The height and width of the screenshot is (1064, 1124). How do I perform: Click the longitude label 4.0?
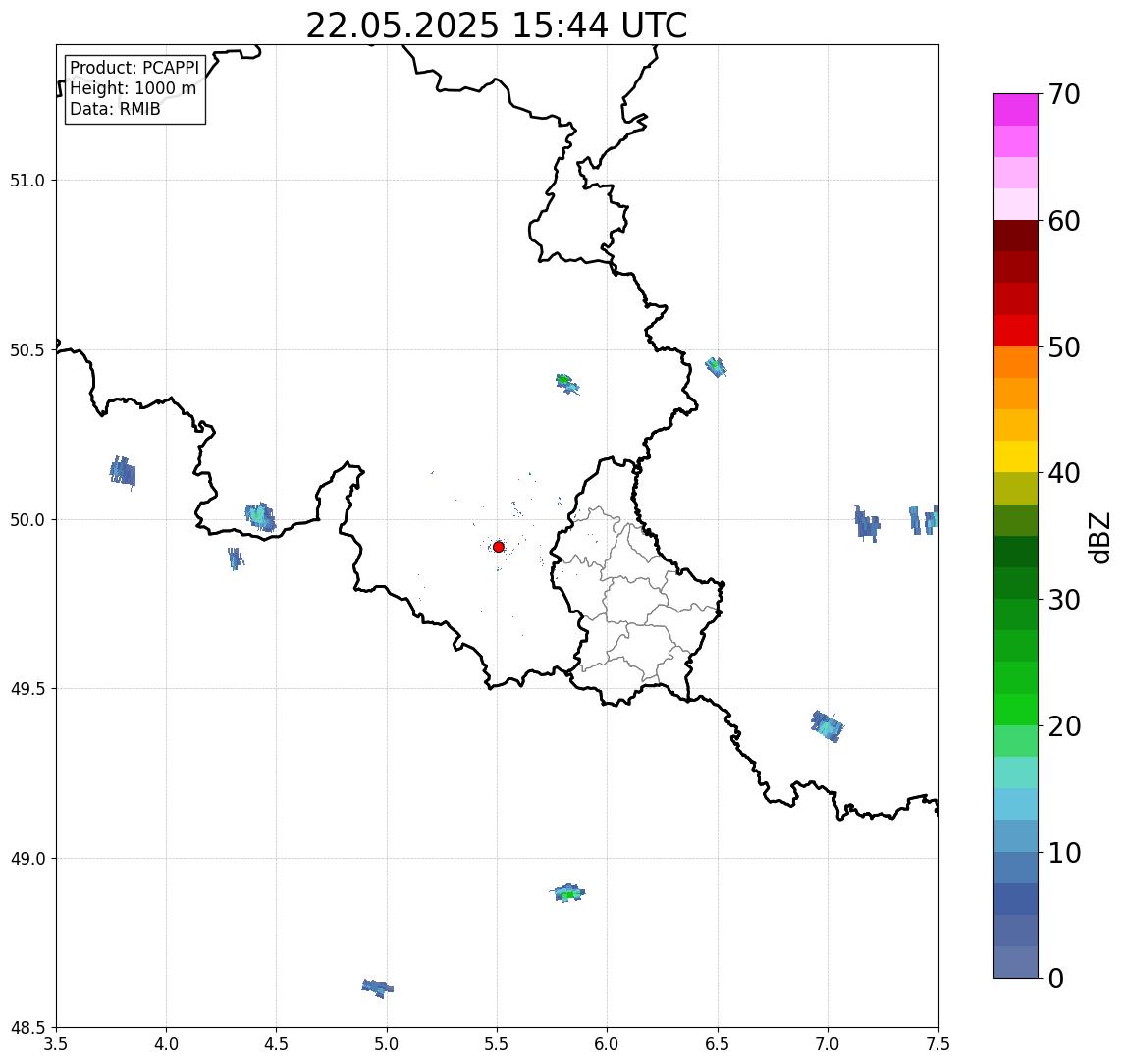coord(166,1044)
